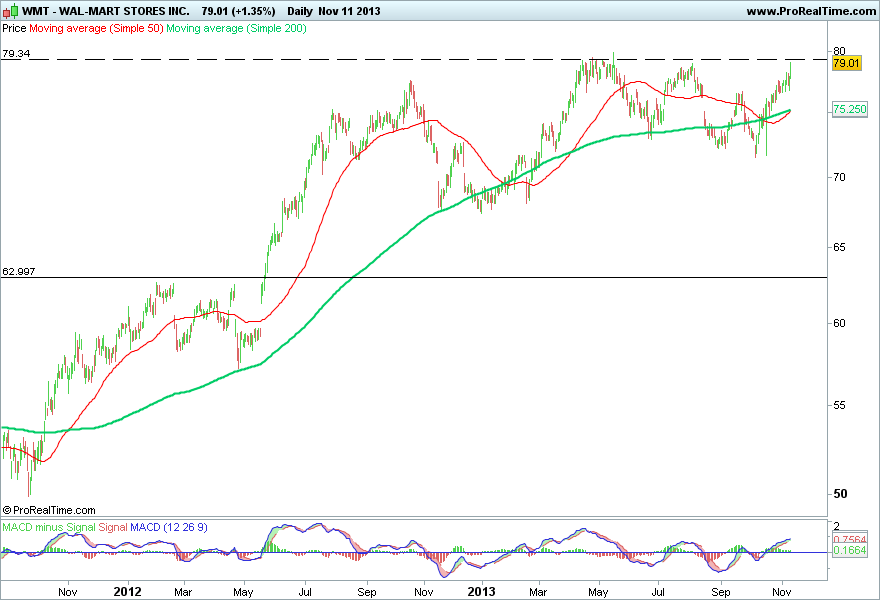Select the red Signal legend label
The image size is (880, 600).
pyautogui.click(x=113, y=527)
